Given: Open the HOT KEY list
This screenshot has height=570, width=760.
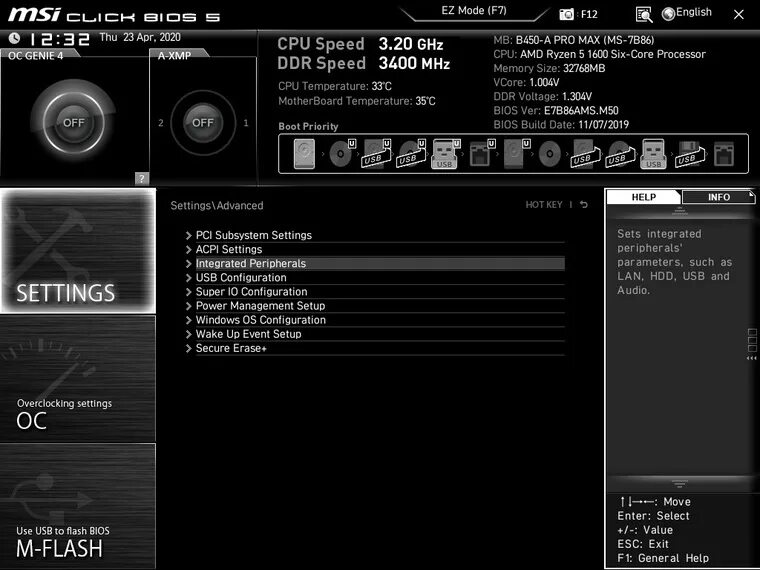Looking at the screenshot, I should click(x=544, y=205).
